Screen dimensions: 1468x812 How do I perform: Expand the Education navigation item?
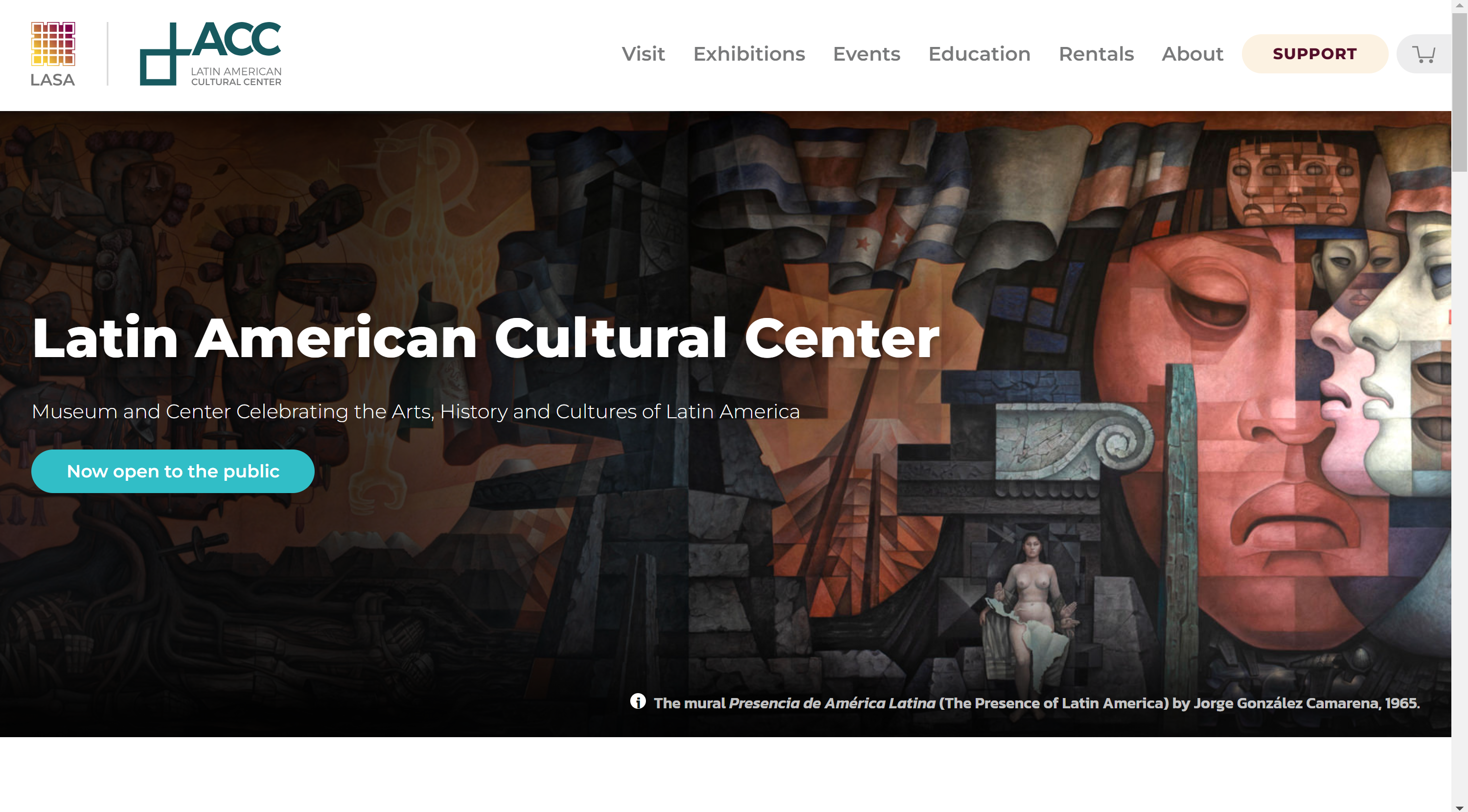979,54
